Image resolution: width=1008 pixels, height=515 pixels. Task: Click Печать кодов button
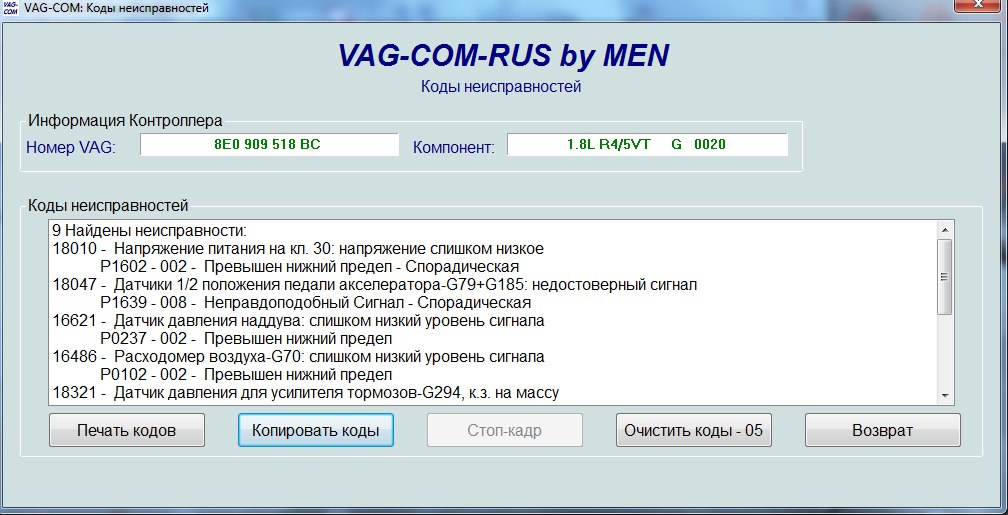127,430
